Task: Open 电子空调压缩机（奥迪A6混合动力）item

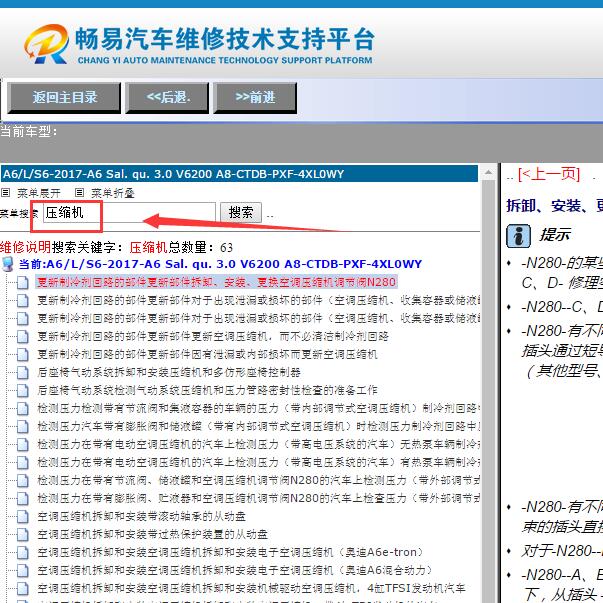Action: tap(235, 570)
